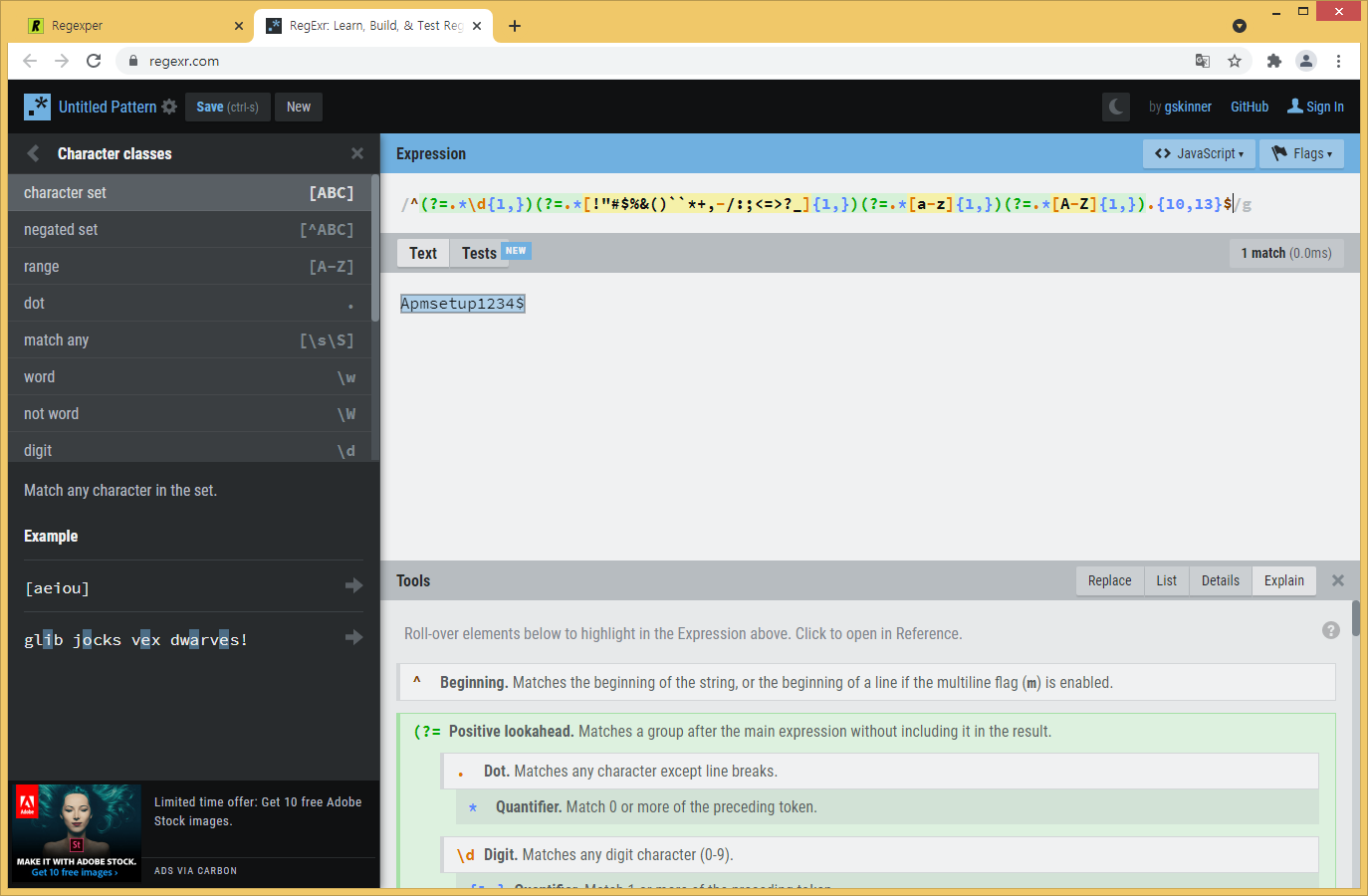Click Adobe Stock ad thumbnail
Image resolution: width=1368 pixels, height=896 pixels.
77,832
